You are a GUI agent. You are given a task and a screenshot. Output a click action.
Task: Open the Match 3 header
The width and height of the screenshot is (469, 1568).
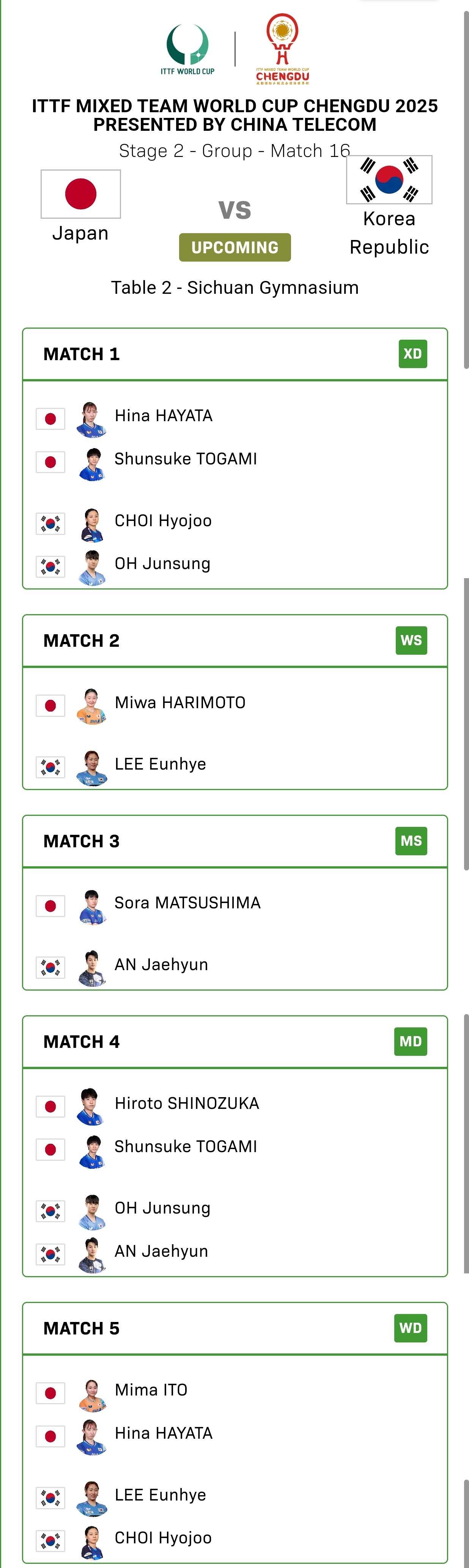82,841
